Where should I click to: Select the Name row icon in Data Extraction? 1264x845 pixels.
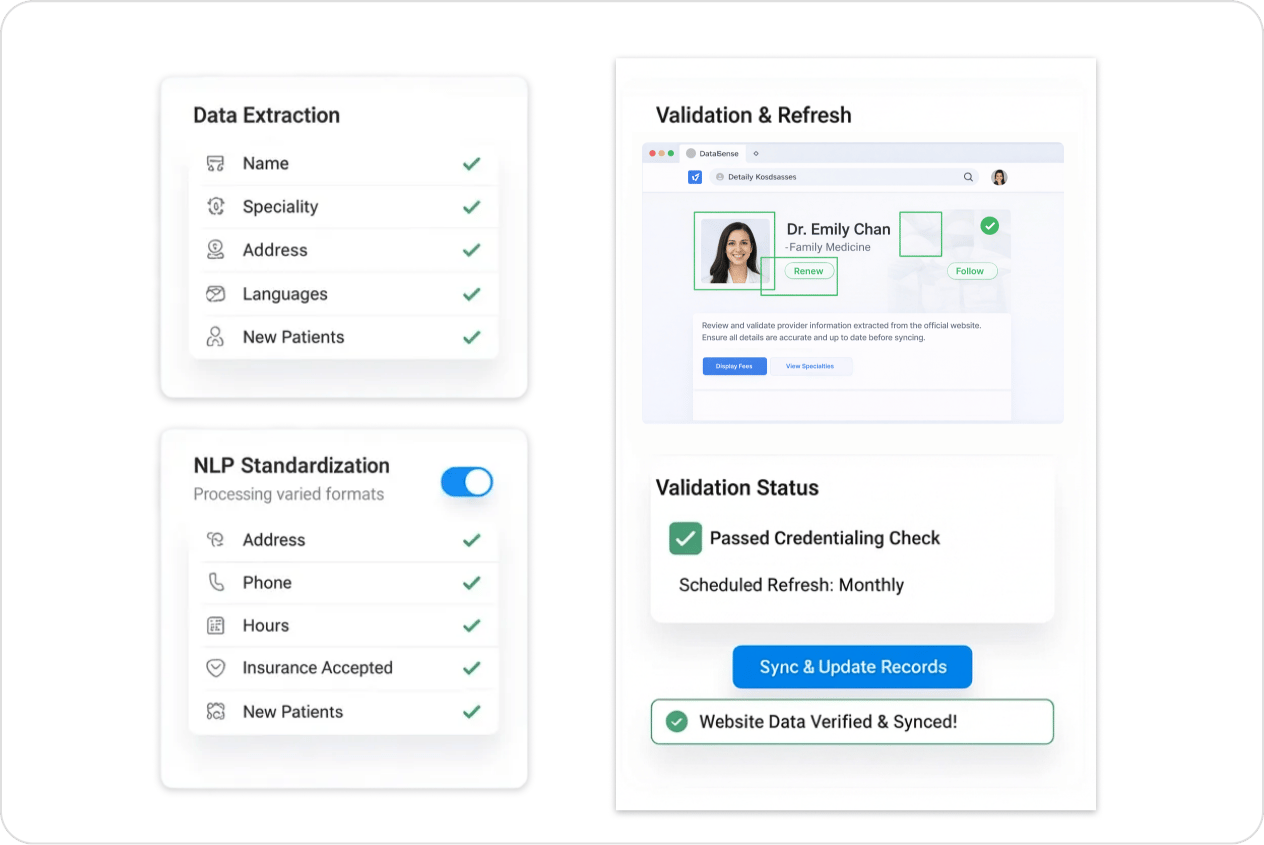point(215,163)
